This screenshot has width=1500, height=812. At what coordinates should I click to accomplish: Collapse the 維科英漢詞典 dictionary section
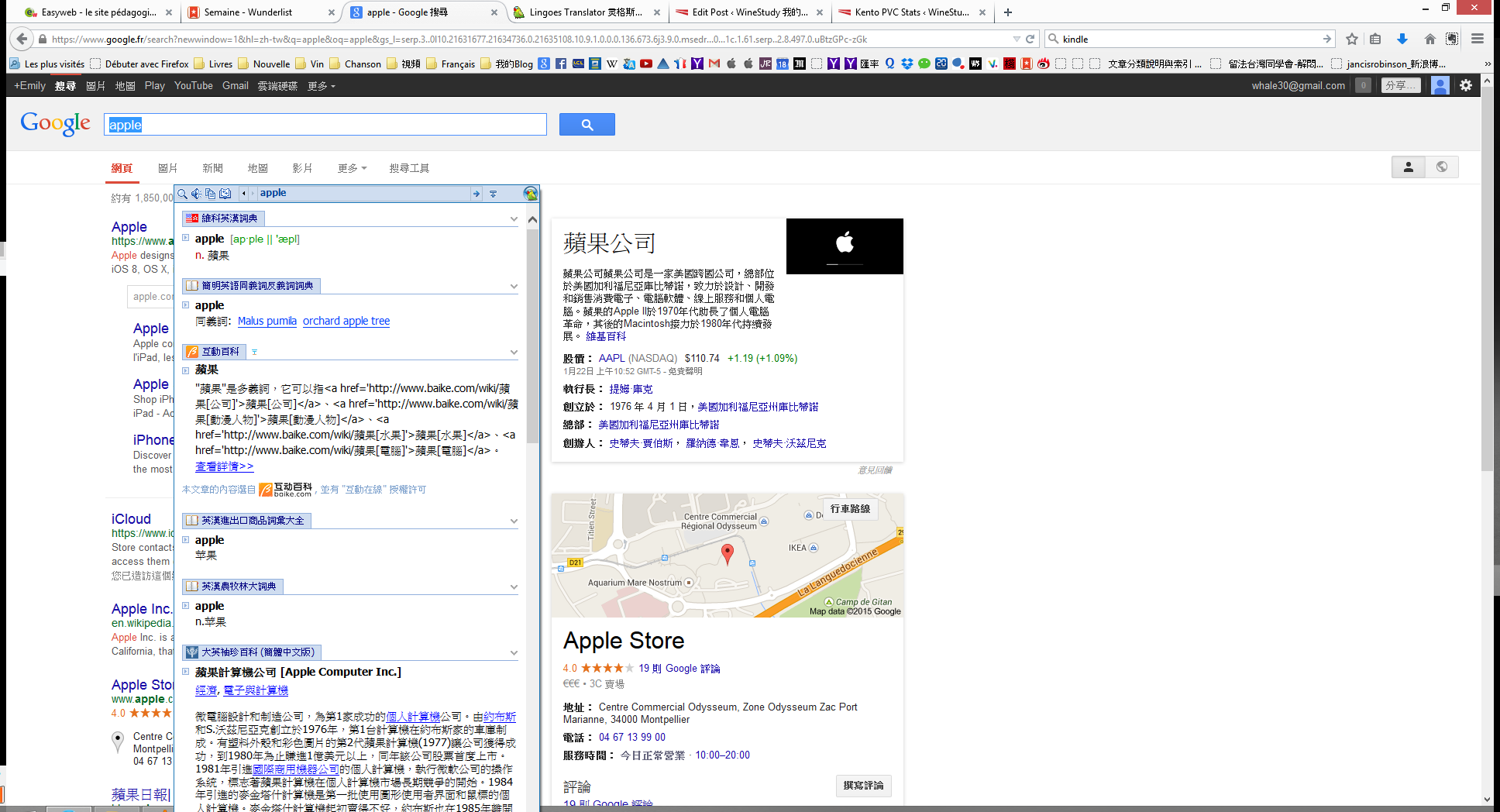click(514, 219)
